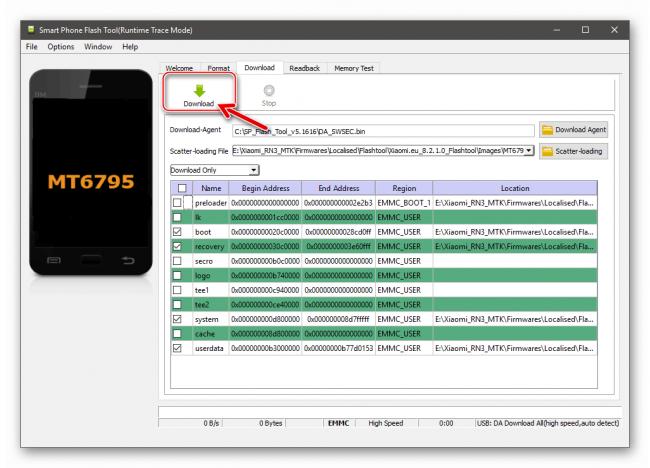This screenshot has width=650, height=468.
Task: Open the Options menu
Action: [x=61, y=46]
